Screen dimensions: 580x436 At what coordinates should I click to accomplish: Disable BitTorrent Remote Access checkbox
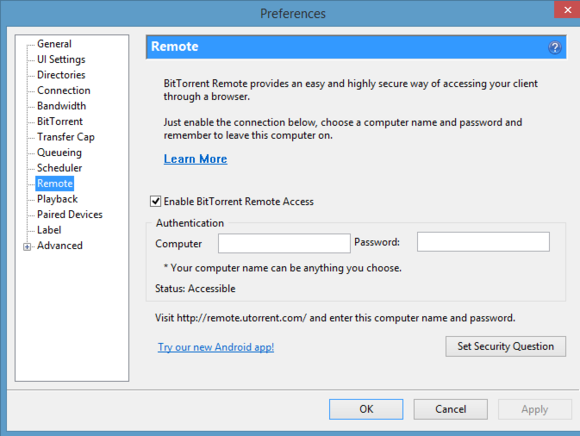155,202
